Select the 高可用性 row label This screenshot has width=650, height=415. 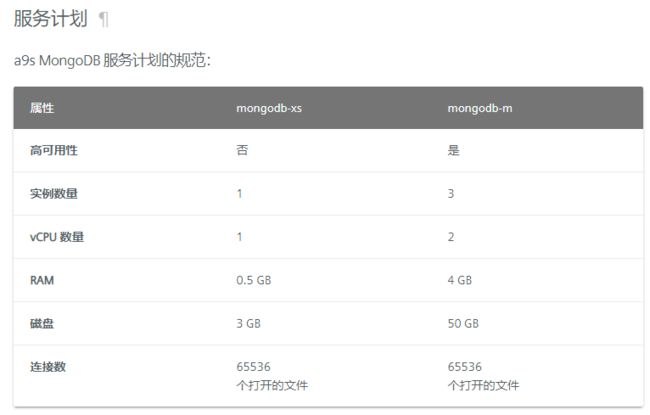[x=54, y=150]
